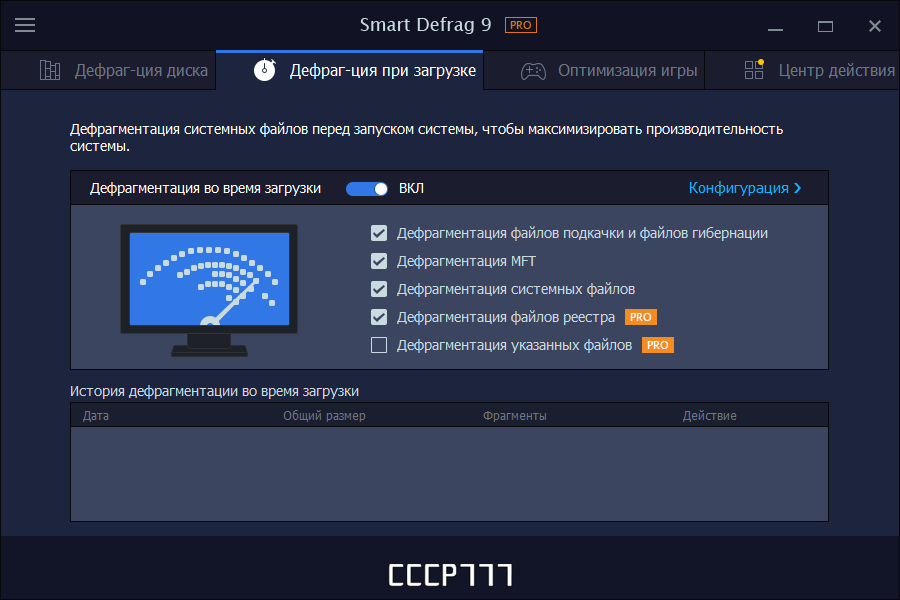
Task: Click the PRO badge beside Smart Defrag 9
Action: [x=521, y=25]
